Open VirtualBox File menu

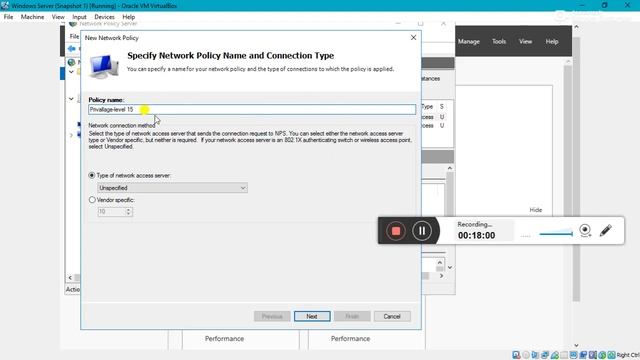point(8,17)
